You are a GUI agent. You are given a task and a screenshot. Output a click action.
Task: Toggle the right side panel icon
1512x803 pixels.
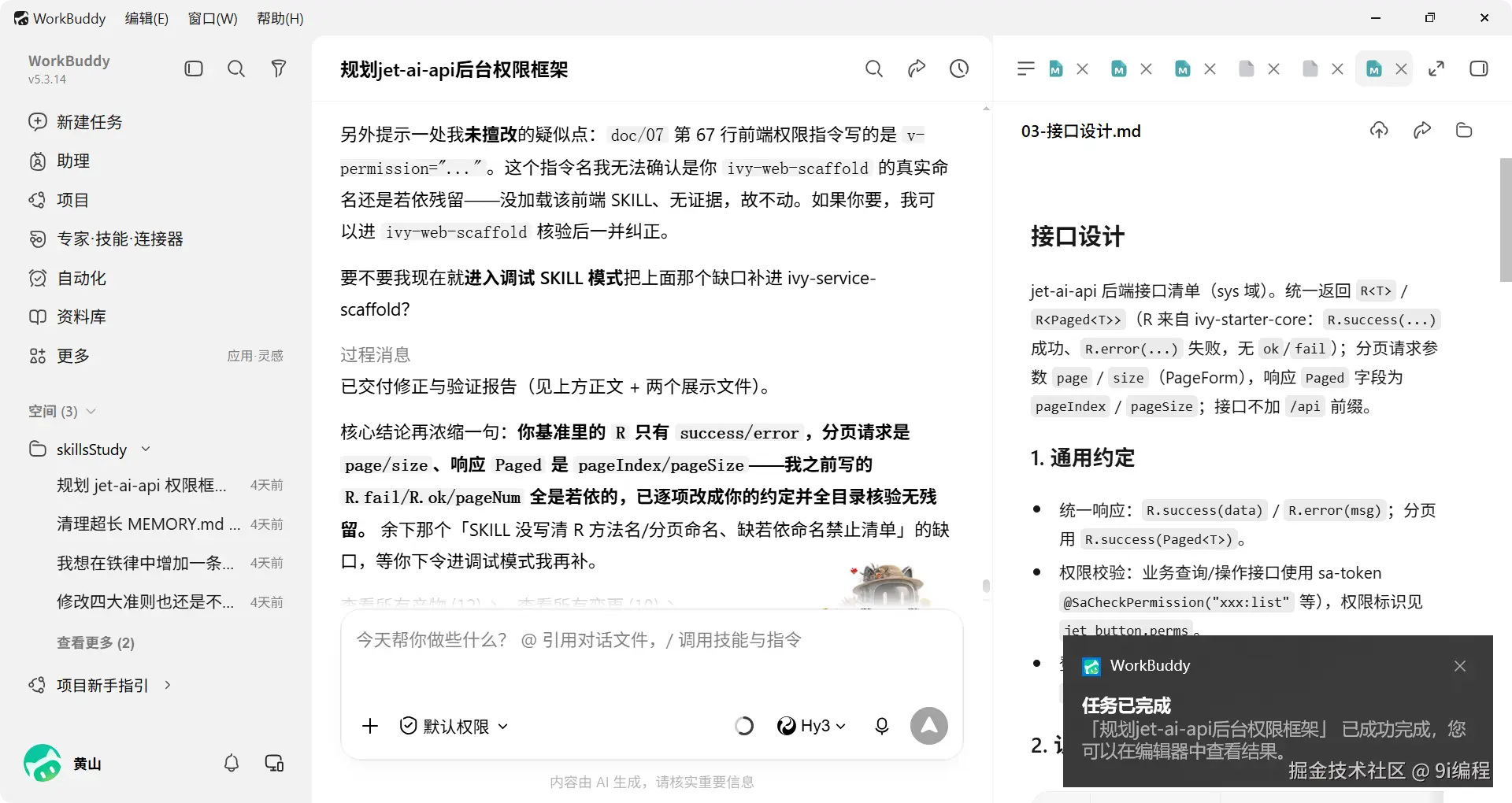(x=1479, y=69)
